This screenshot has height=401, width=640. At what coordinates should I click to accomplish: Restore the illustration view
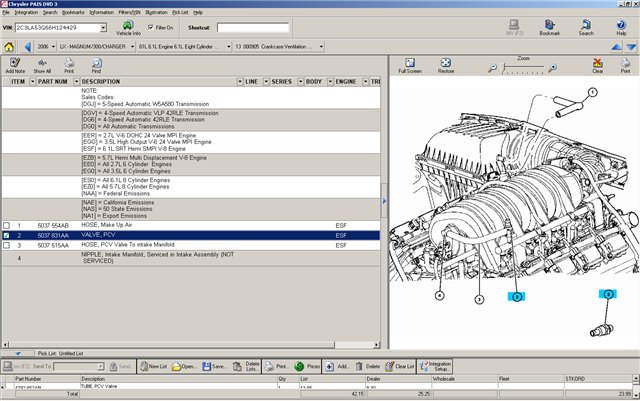tap(446, 65)
